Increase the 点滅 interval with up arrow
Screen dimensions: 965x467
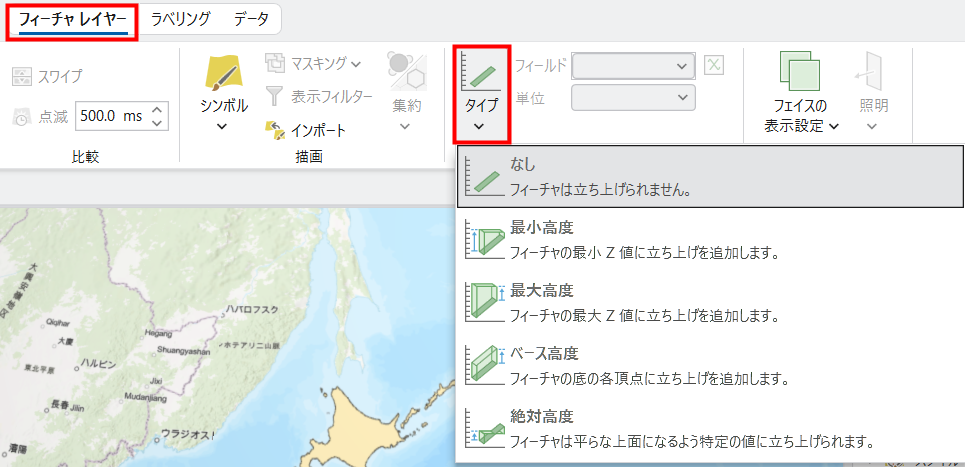tap(158, 110)
